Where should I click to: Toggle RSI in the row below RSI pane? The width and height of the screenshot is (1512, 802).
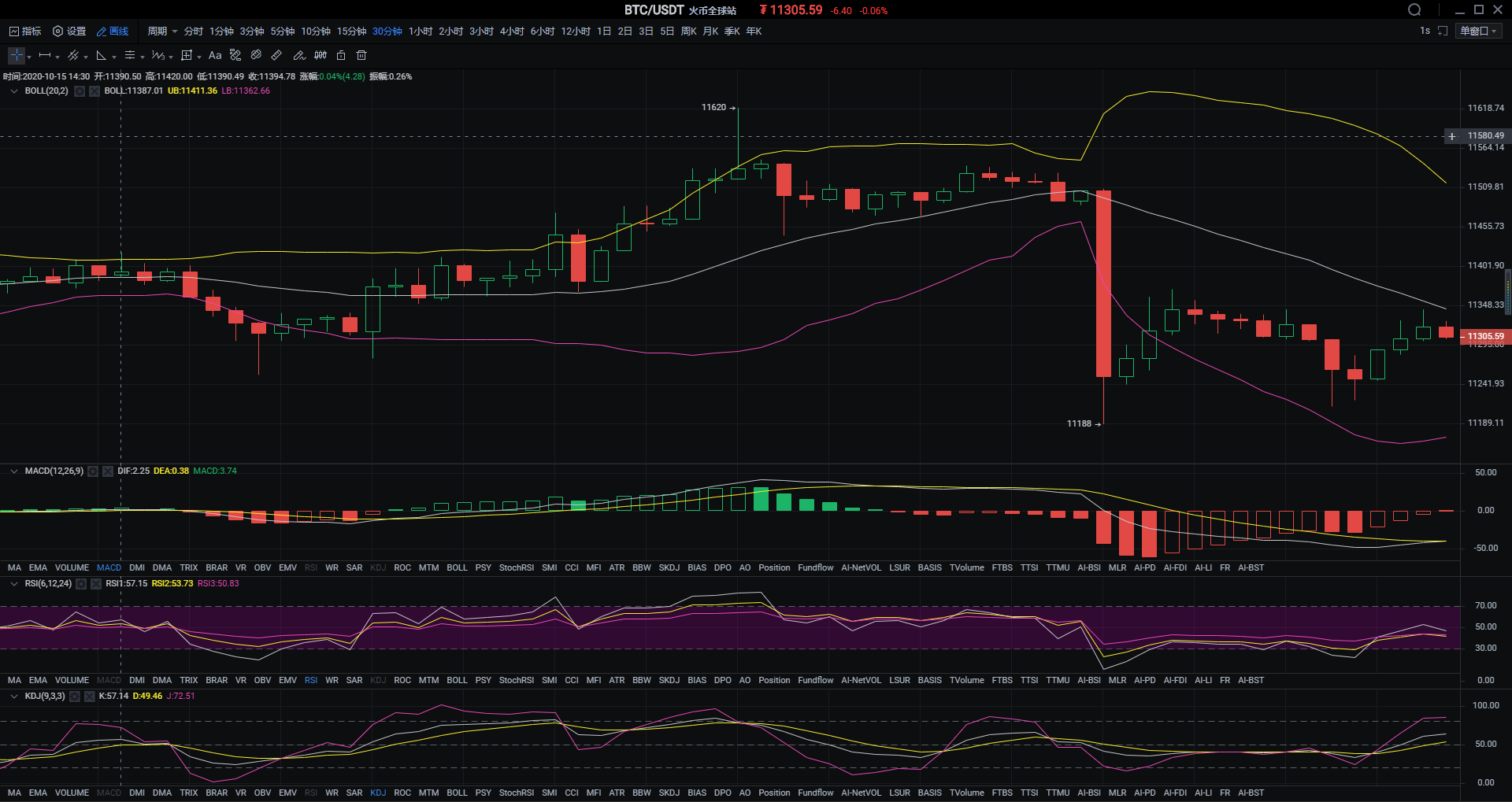311,680
